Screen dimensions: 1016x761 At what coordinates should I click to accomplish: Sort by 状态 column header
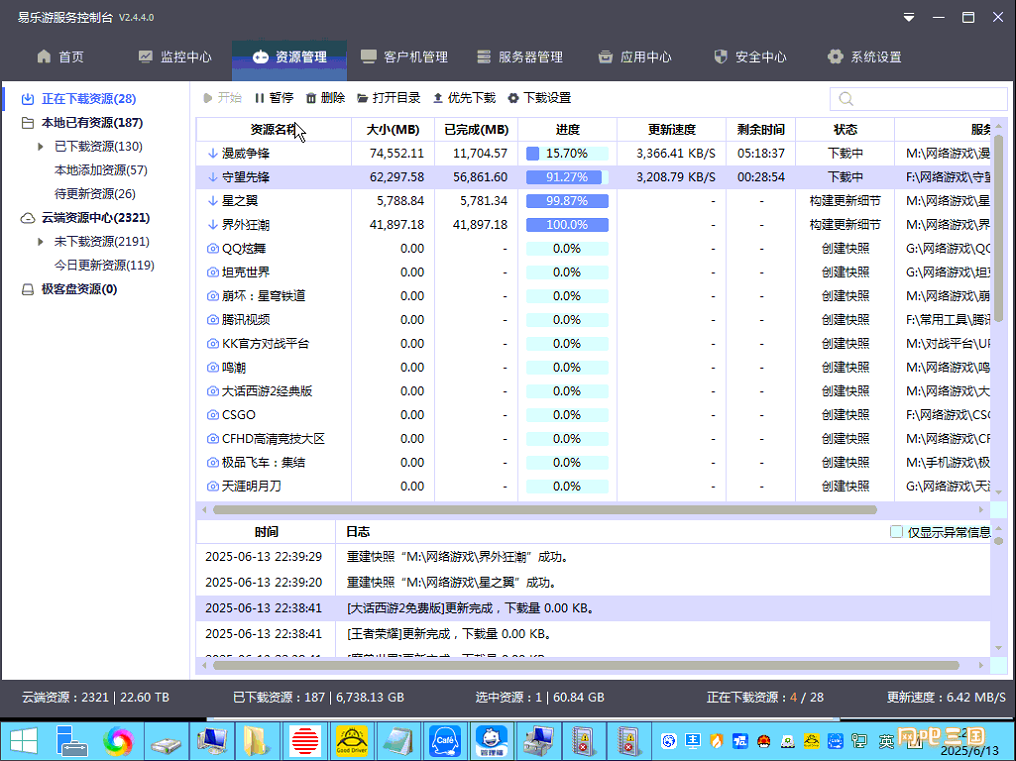point(845,130)
